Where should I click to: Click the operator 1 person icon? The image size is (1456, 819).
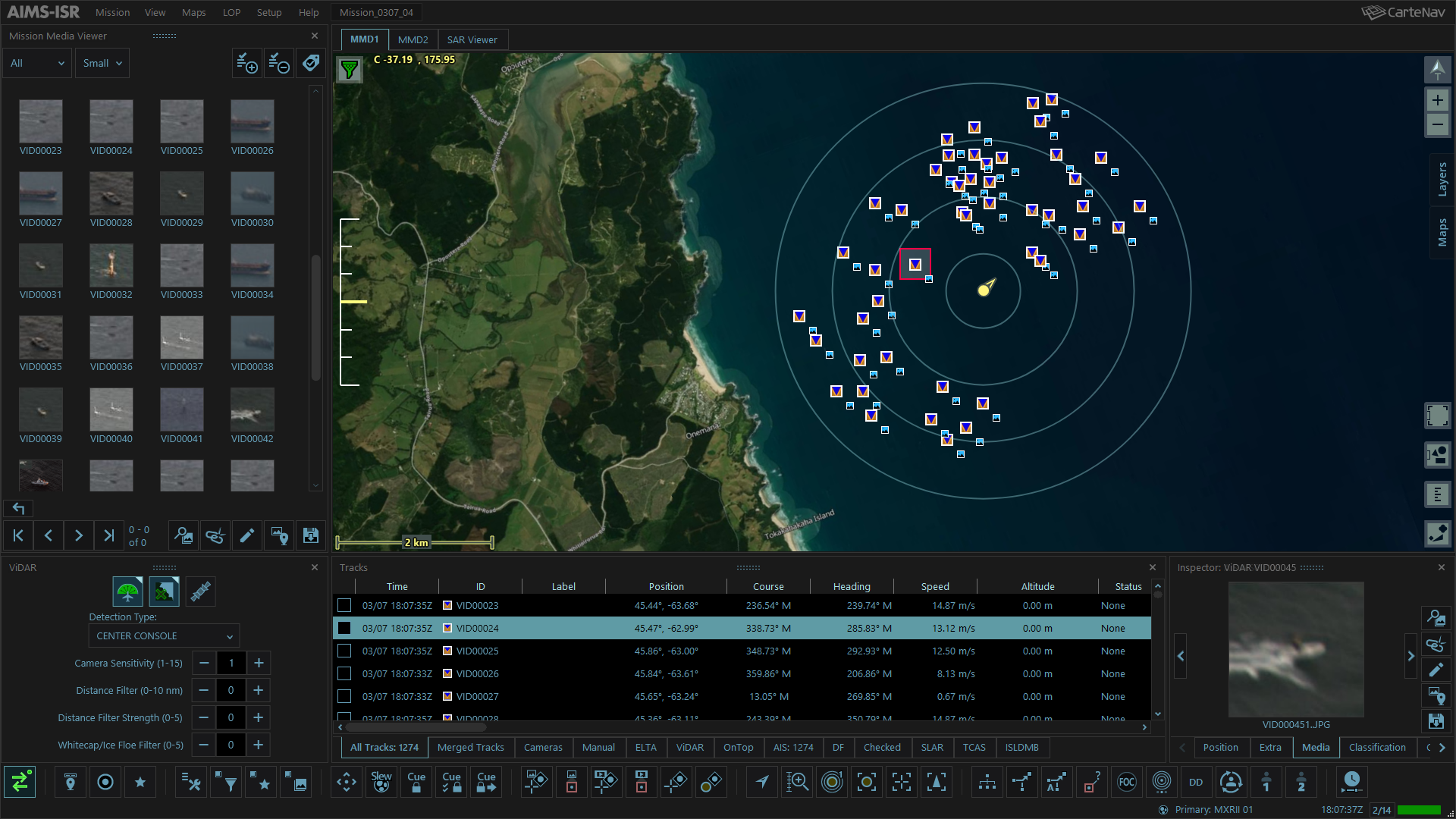tap(1266, 782)
